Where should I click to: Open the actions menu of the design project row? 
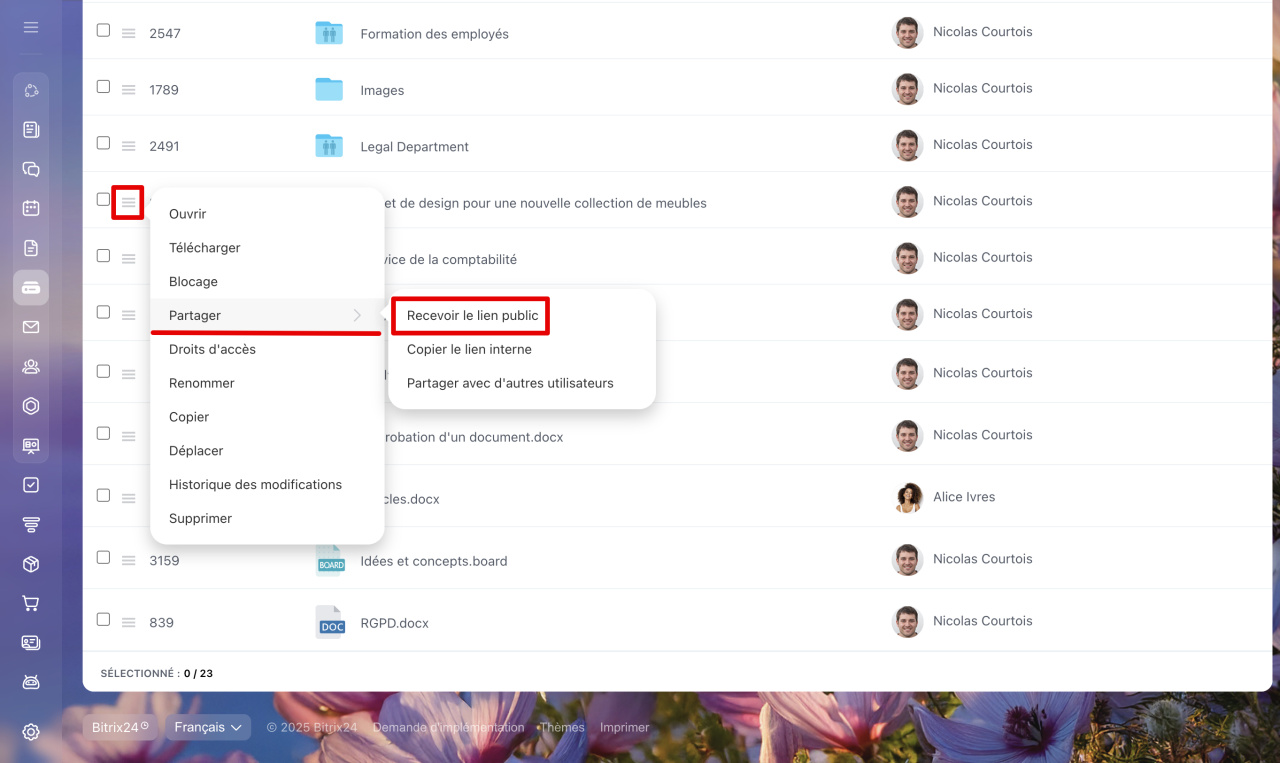pyautogui.click(x=128, y=202)
